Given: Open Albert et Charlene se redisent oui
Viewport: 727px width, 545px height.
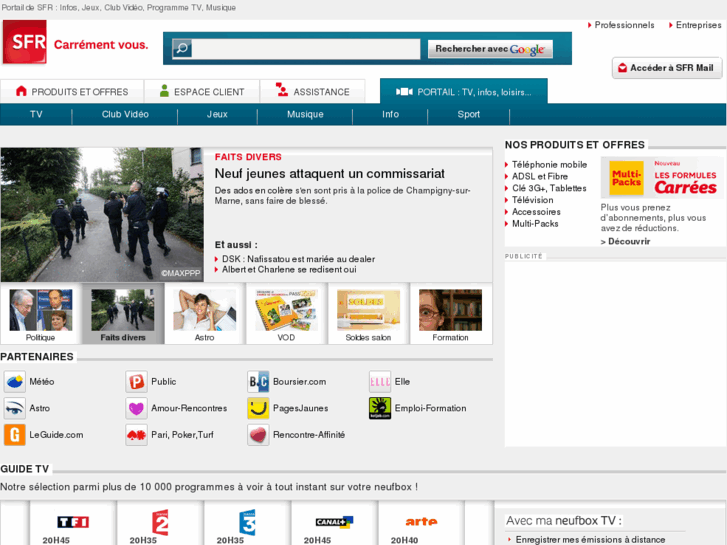Looking at the screenshot, I should (x=289, y=269).
